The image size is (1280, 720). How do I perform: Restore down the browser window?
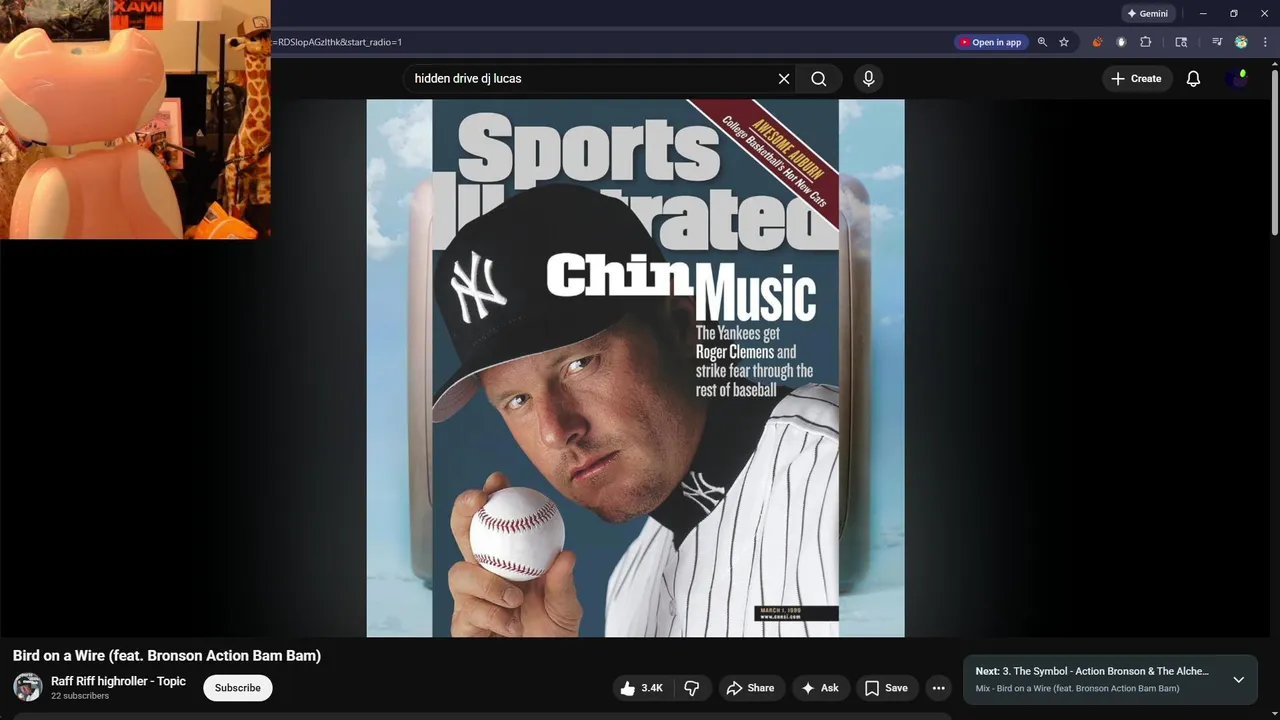click(1234, 14)
